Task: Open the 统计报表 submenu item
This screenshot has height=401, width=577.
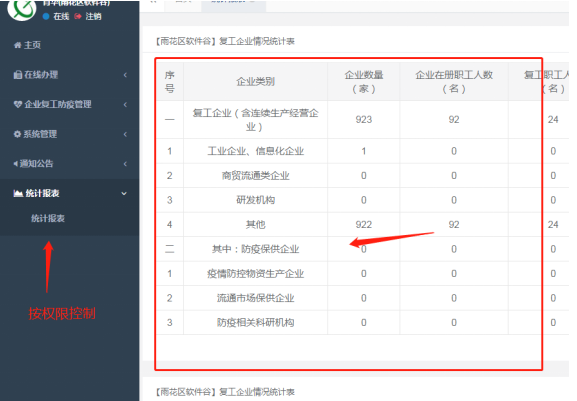Action: (48, 219)
